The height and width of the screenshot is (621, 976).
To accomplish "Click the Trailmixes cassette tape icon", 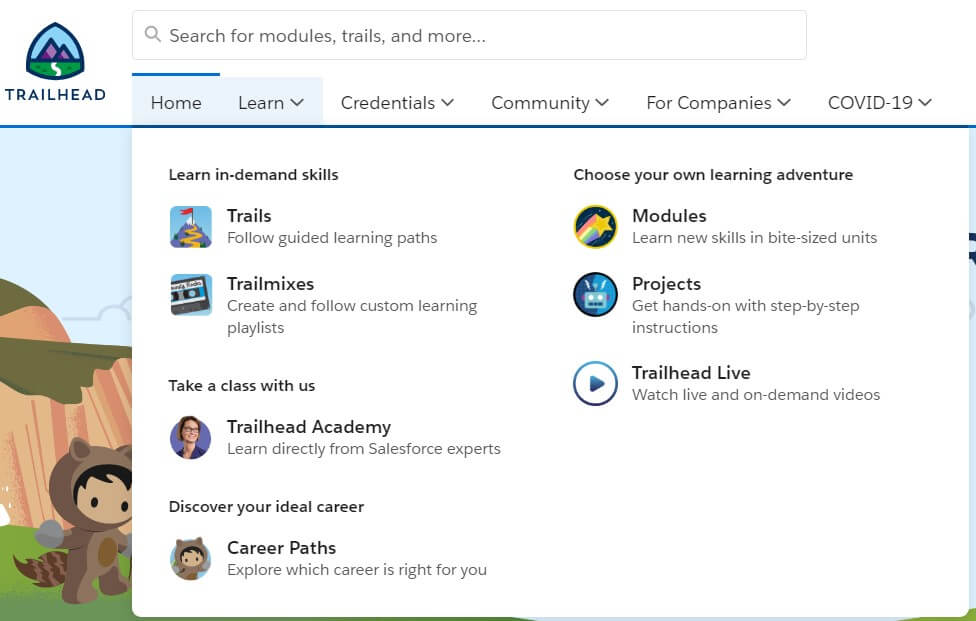I will [190, 295].
